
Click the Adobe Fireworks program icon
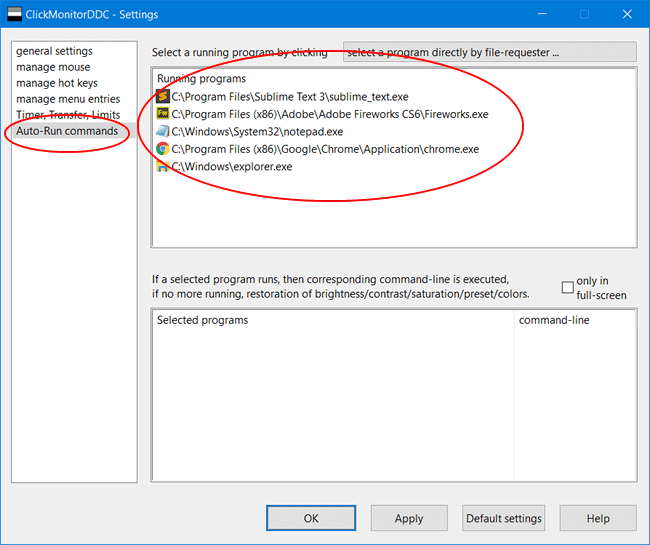(163, 114)
